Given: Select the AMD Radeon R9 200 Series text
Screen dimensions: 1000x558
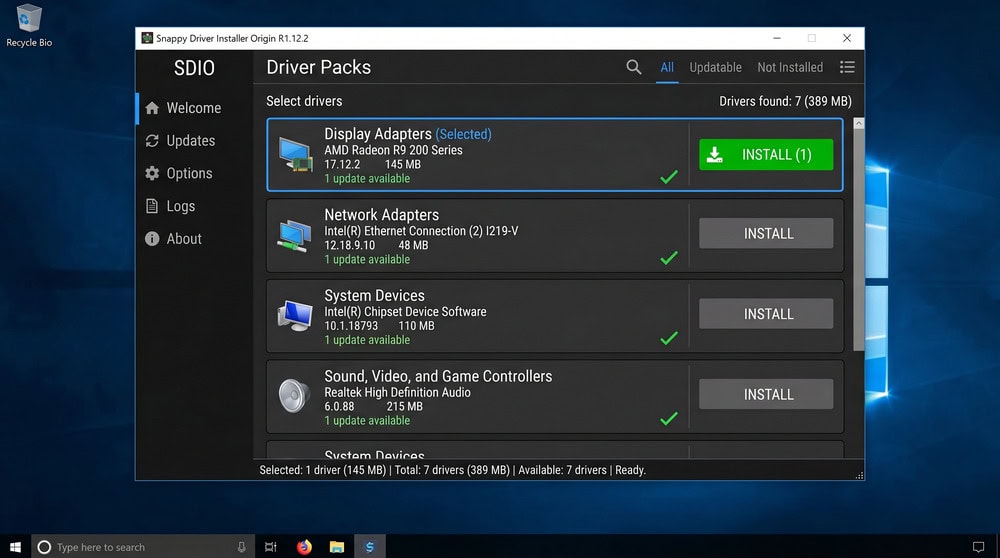Looking at the screenshot, I should pos(393,150).
